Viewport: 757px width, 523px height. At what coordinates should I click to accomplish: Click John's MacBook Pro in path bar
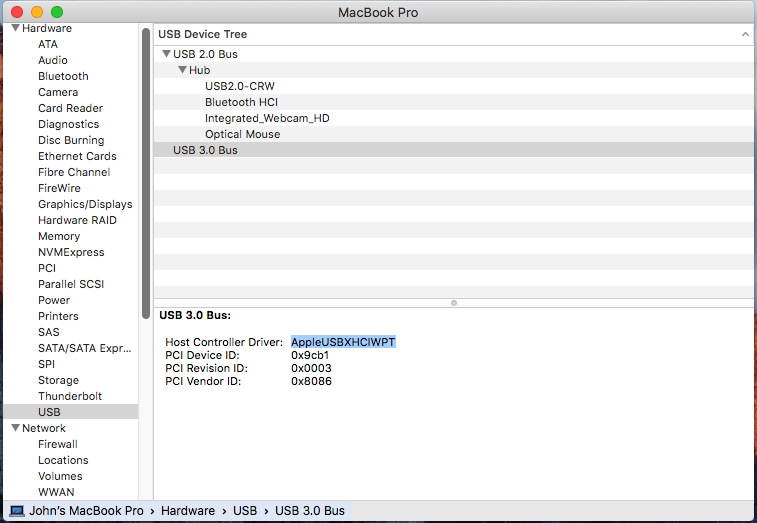click(86, 510)
